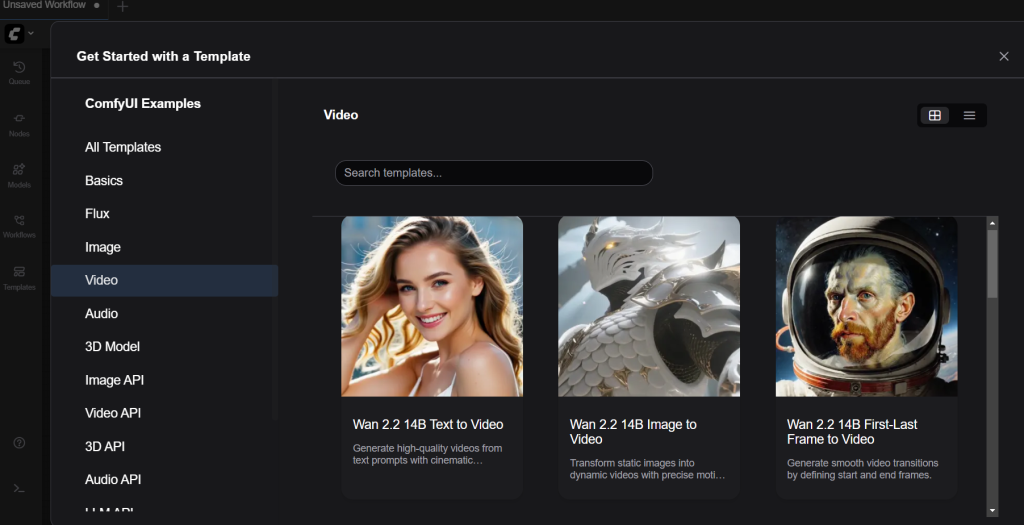Image resolution: width=1024 pixels, height=525 pixels.
Task: Click the 'Wan 2.2 14B Text to Video' title
Action: tap(428, 424)
